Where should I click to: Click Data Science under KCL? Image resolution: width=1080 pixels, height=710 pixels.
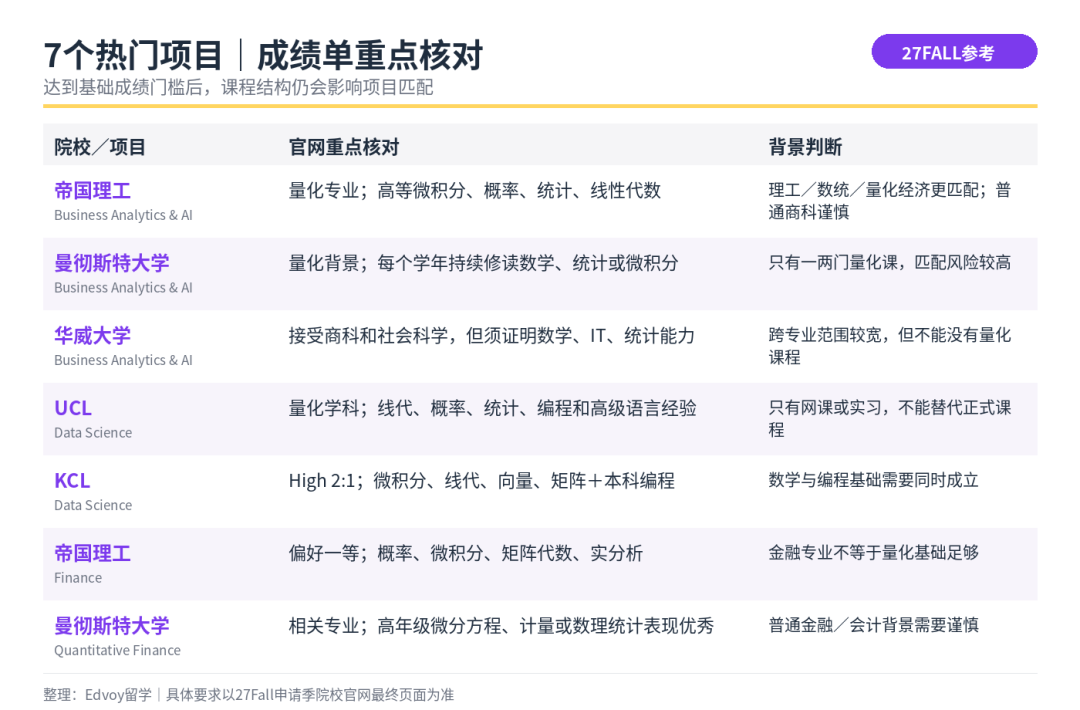(x=93, y=505)
